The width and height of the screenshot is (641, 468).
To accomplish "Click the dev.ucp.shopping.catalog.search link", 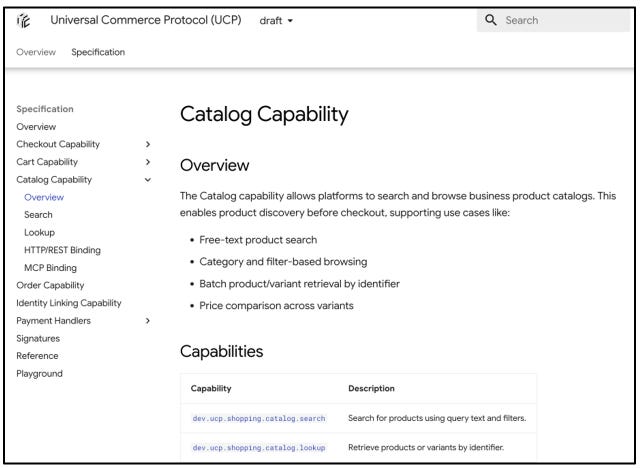I will [259, 418].
